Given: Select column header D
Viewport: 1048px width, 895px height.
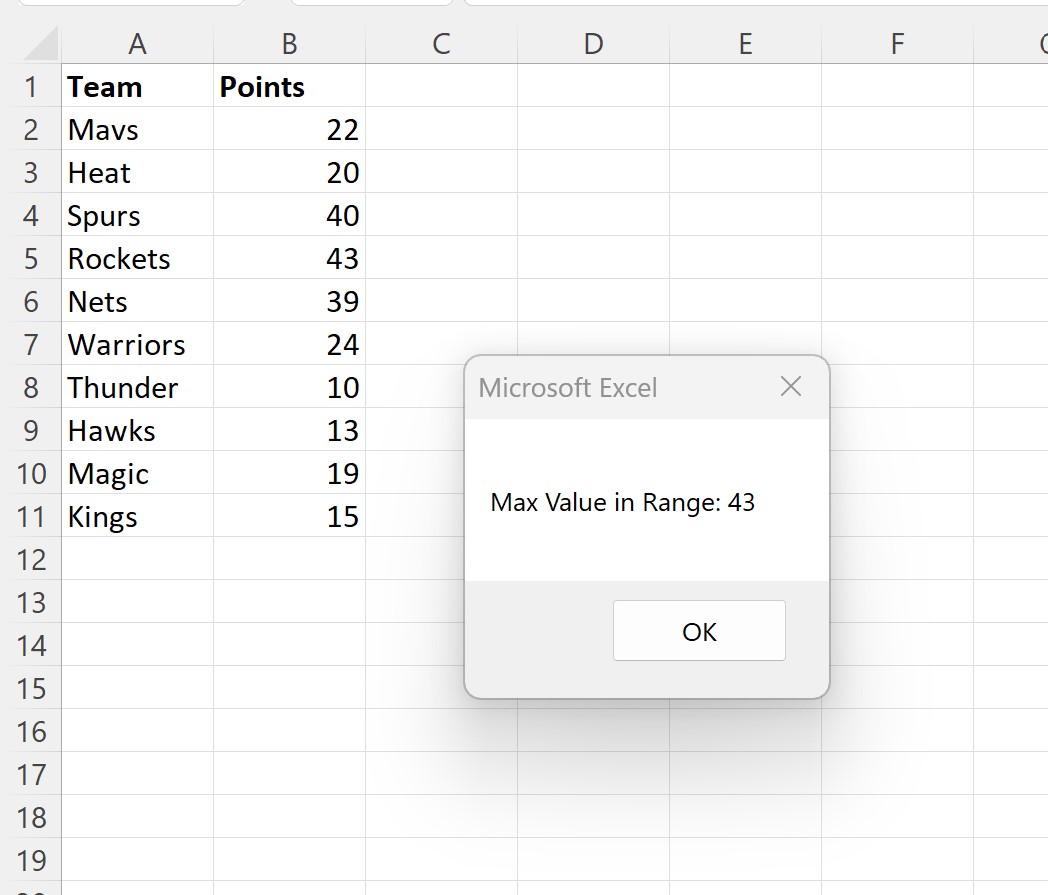Looking at the screenshot, I should 593,44.
